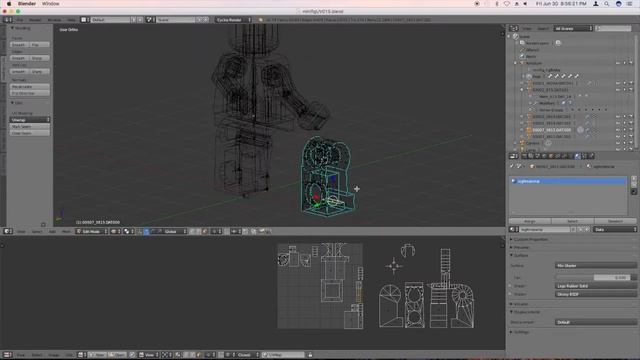Open the 3D View editor type icon
640x360 pixels.
[8, 231]
